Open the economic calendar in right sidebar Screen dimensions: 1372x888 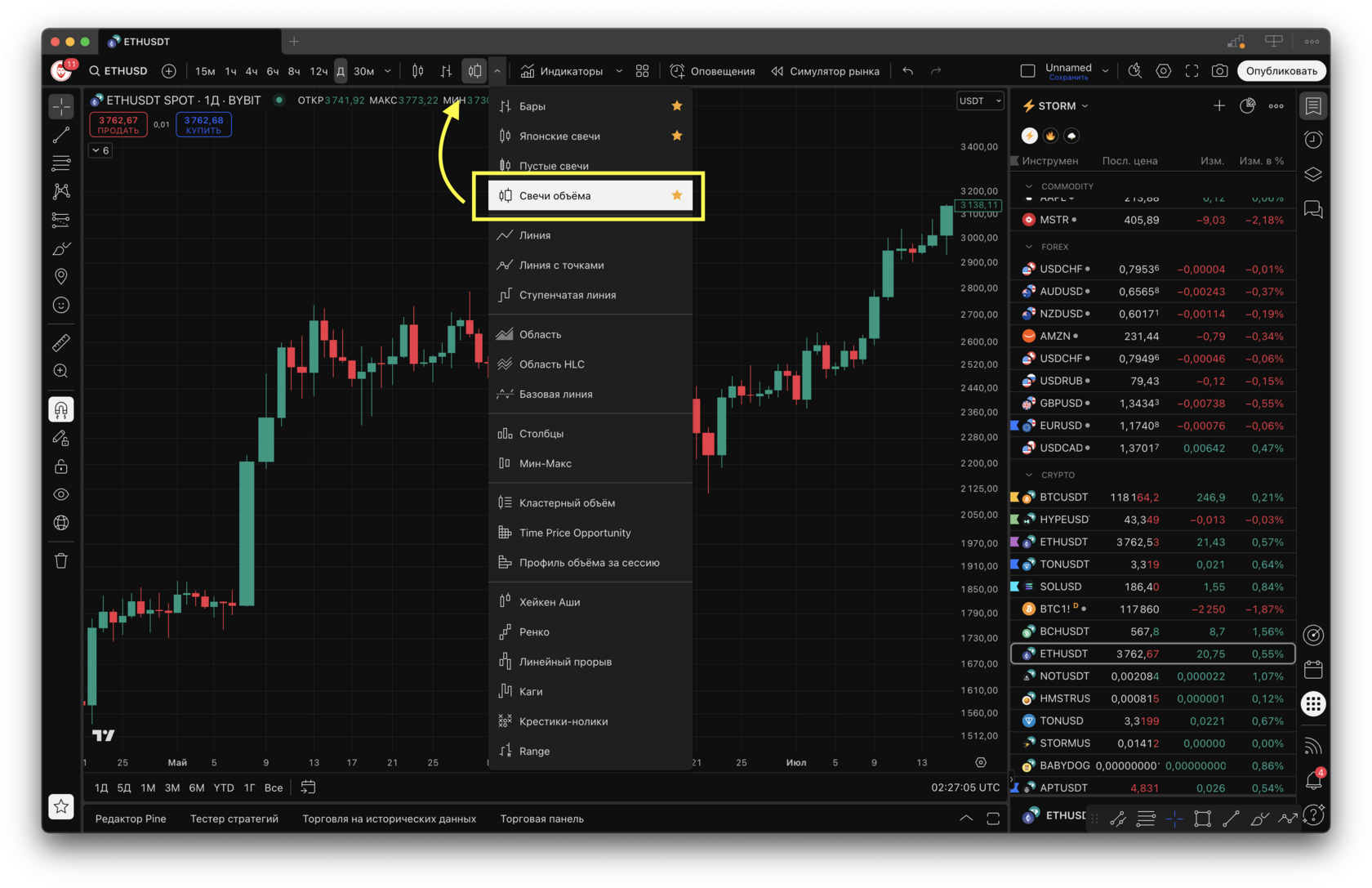pos(1313,670)
